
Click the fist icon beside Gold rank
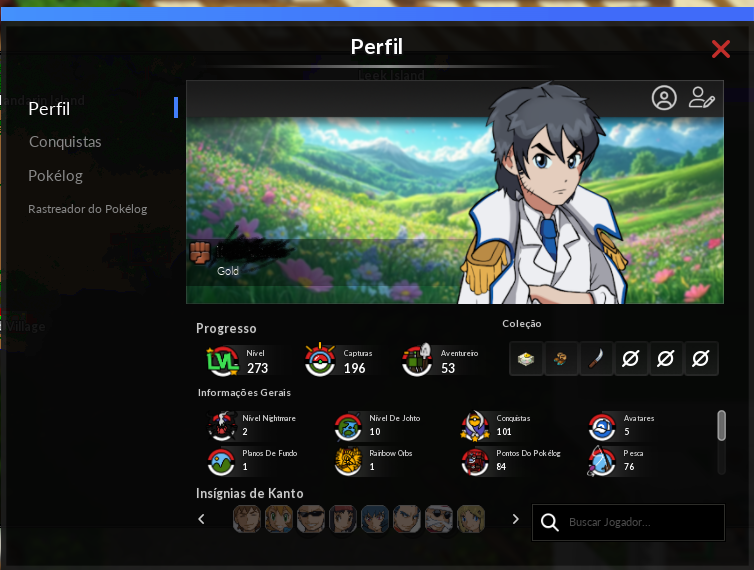tap(200, 252)
